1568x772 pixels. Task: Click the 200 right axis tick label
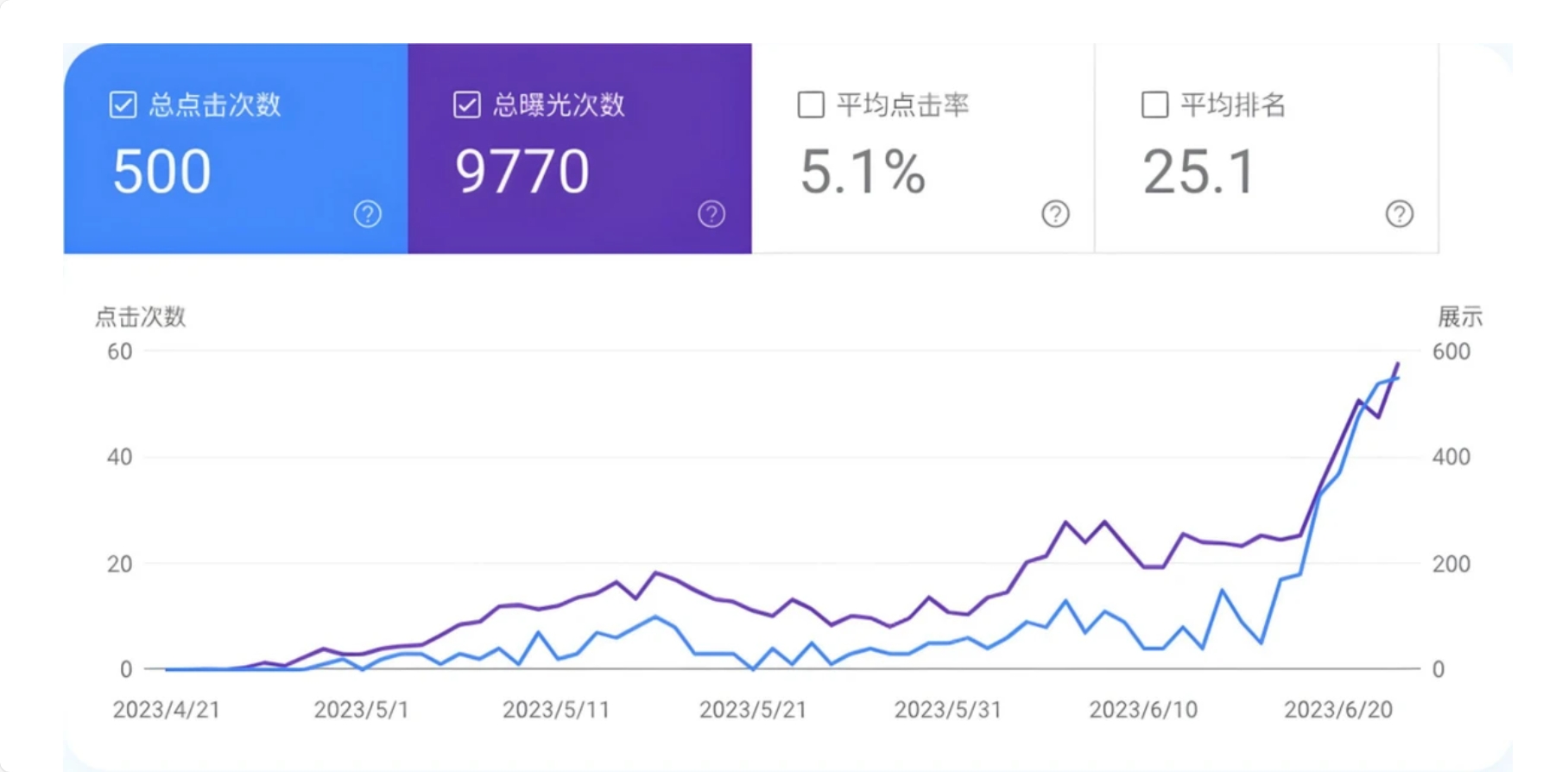pos(1451,564)
